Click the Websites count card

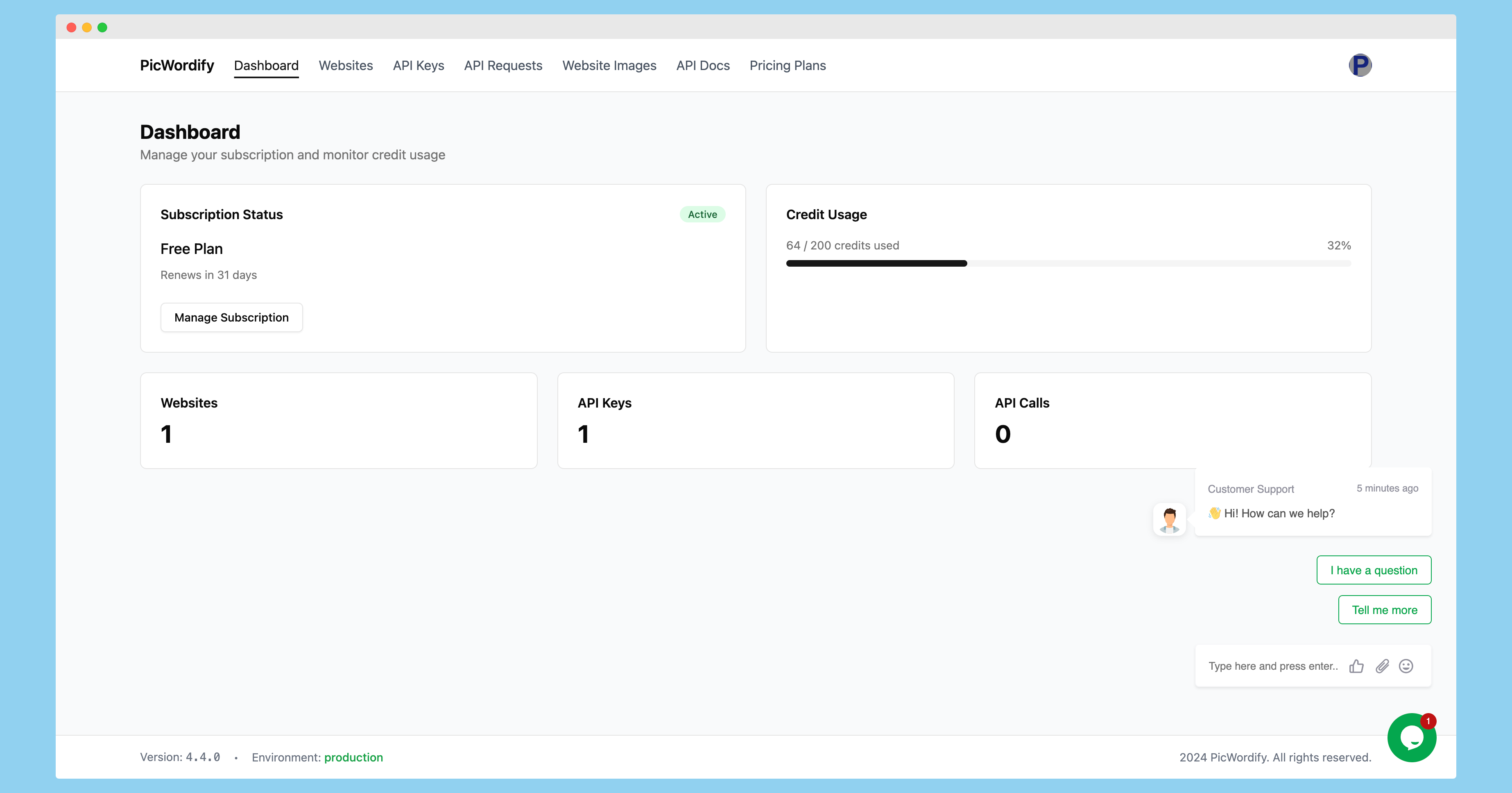339,420
